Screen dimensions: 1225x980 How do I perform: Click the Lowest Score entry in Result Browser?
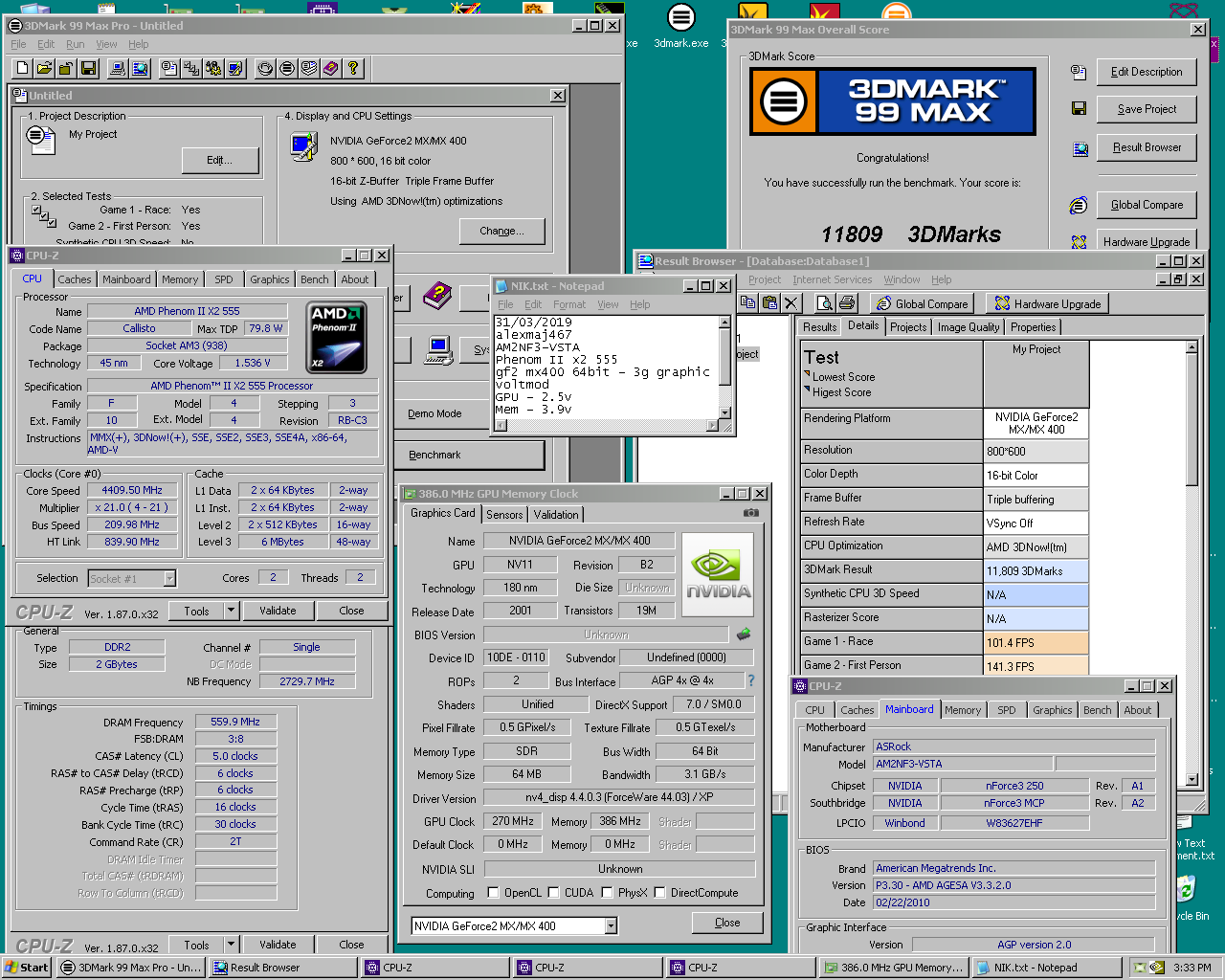click(x=843, y=377)
